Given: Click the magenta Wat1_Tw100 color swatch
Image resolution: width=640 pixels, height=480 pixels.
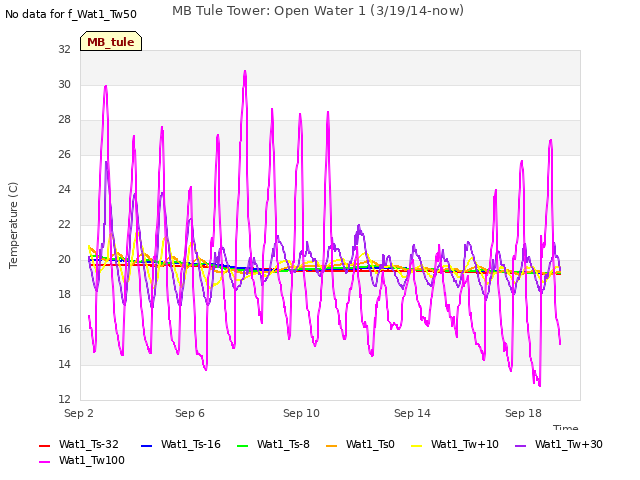Looking at the screenshot, I should (x=44, y=462).
